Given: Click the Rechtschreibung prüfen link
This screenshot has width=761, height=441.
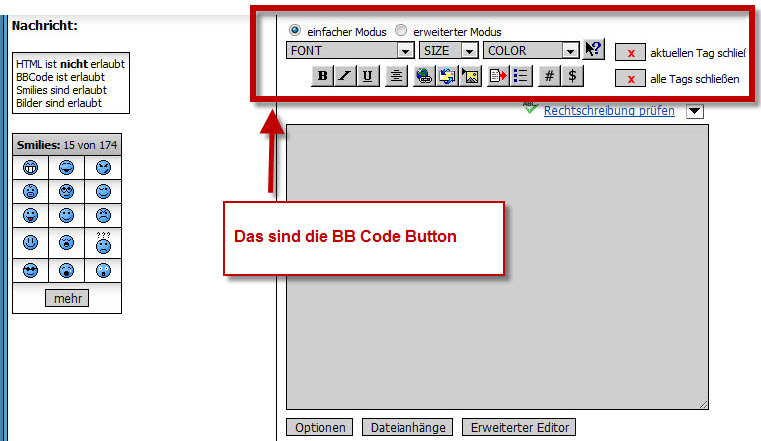Looking at the screenshot, I should 608,111.
